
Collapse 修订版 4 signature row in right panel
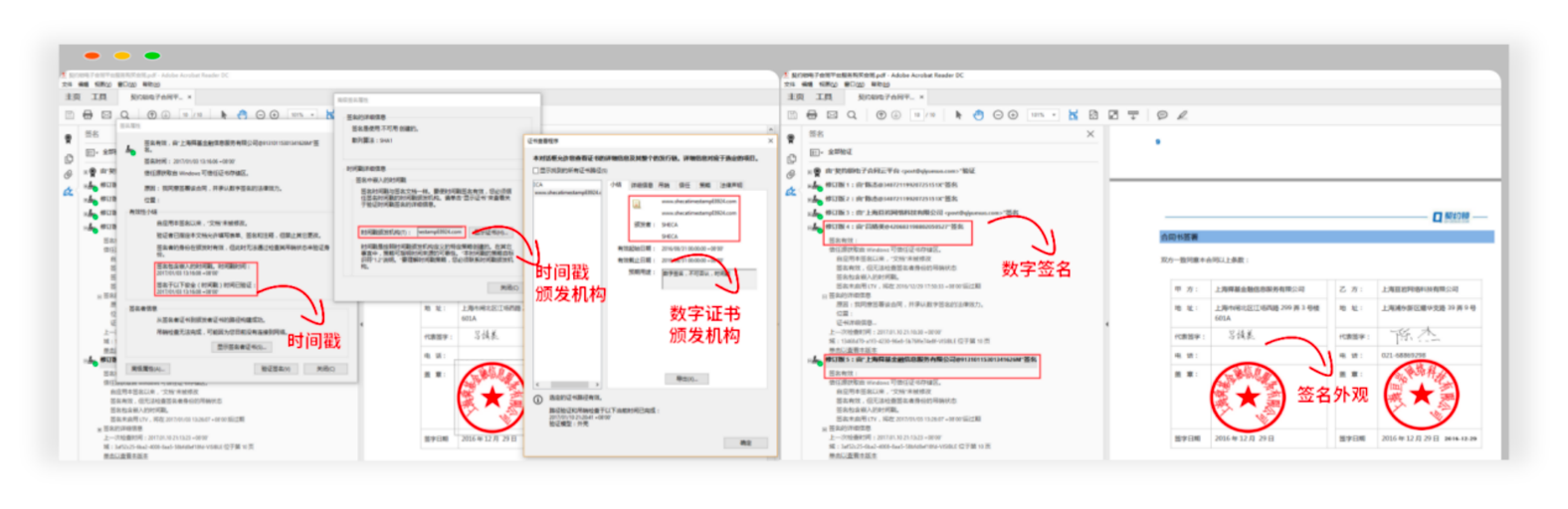click(810, 227)
